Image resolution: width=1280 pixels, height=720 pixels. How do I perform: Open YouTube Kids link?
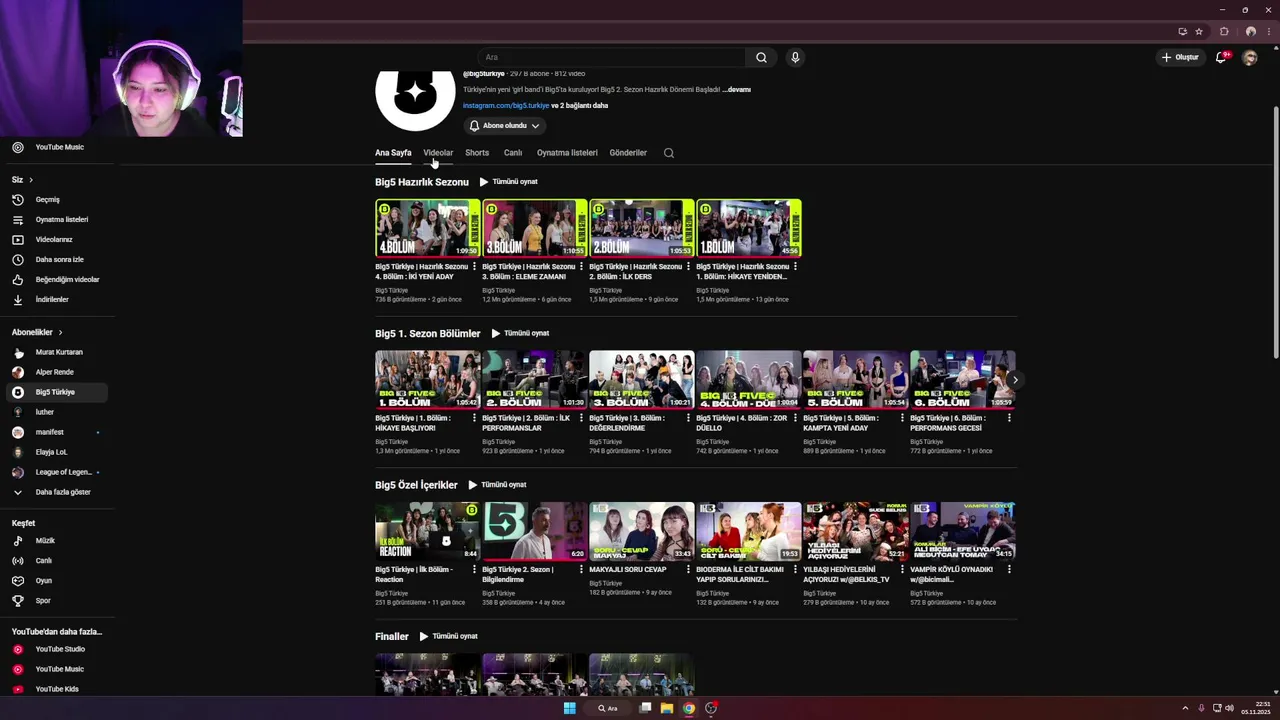(x=57, y=689)
